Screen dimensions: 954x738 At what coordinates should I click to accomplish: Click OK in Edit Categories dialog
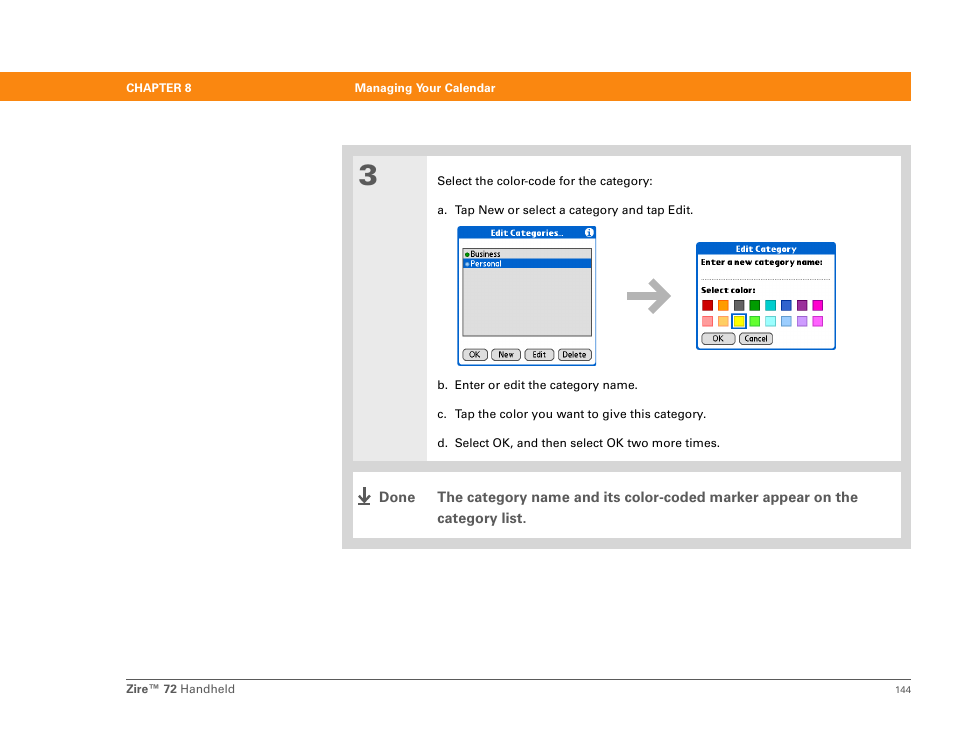pos(475,355)
